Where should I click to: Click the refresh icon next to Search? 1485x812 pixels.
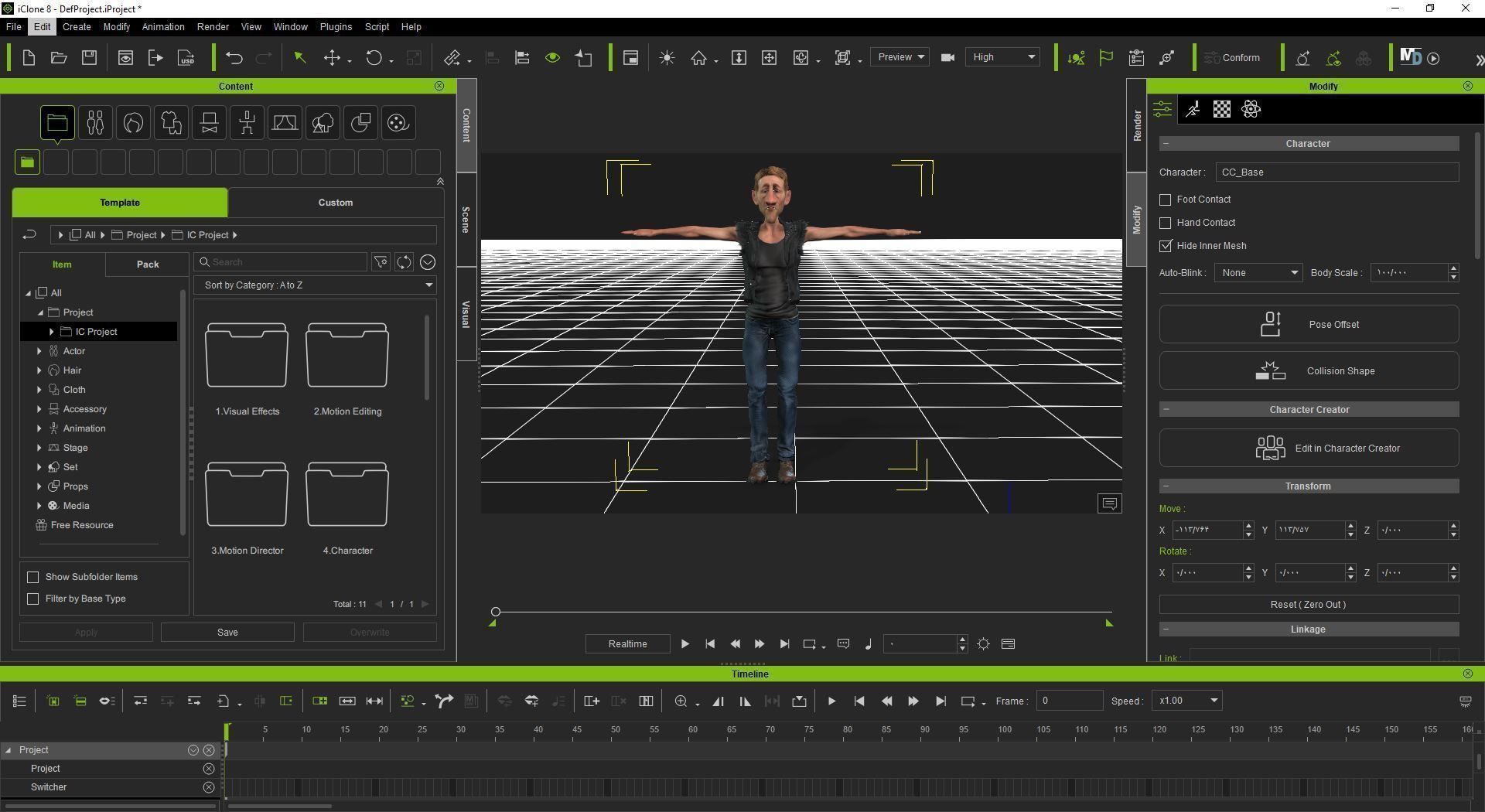pos(404,262)
